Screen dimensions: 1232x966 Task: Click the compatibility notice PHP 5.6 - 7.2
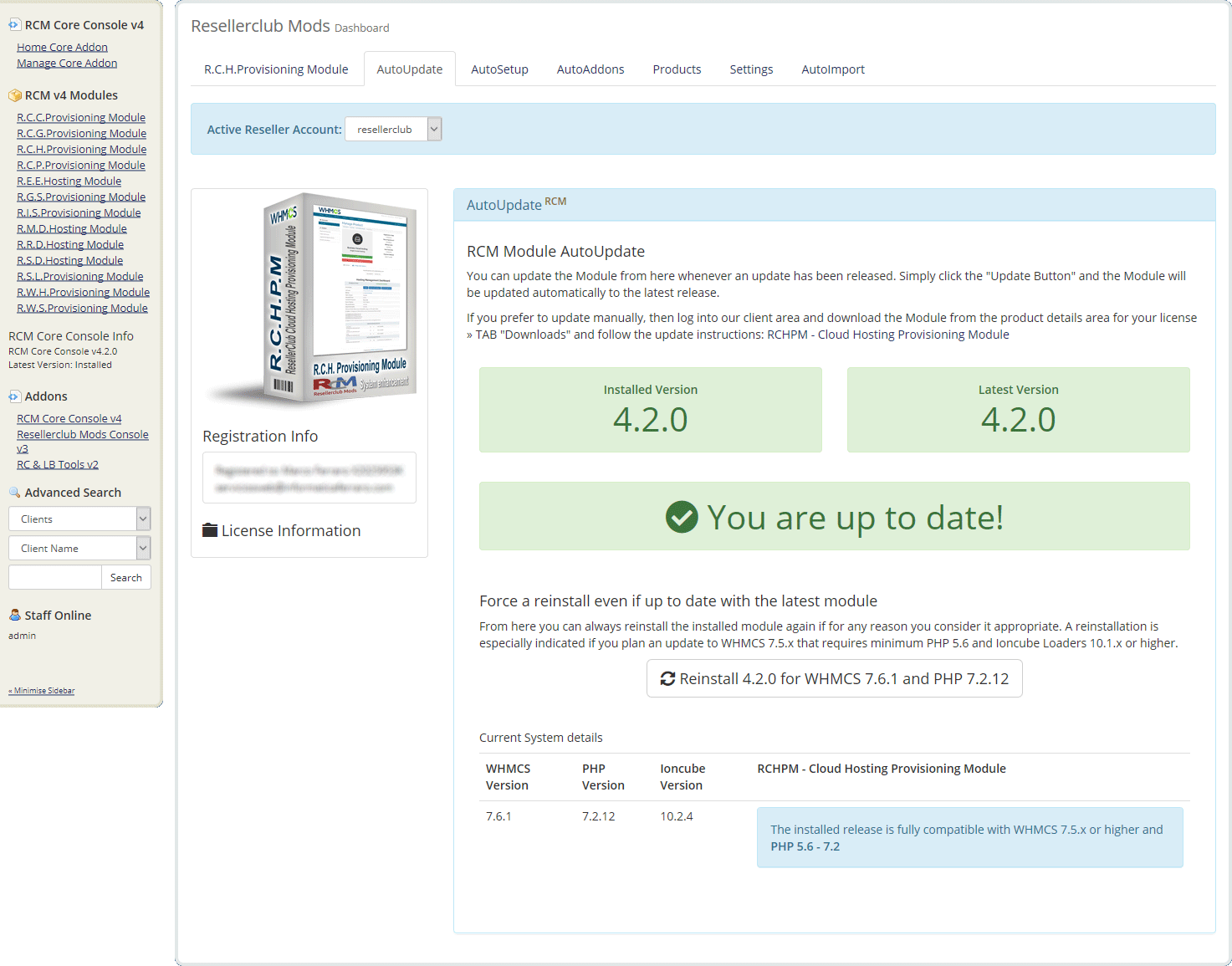pos(970,837)
